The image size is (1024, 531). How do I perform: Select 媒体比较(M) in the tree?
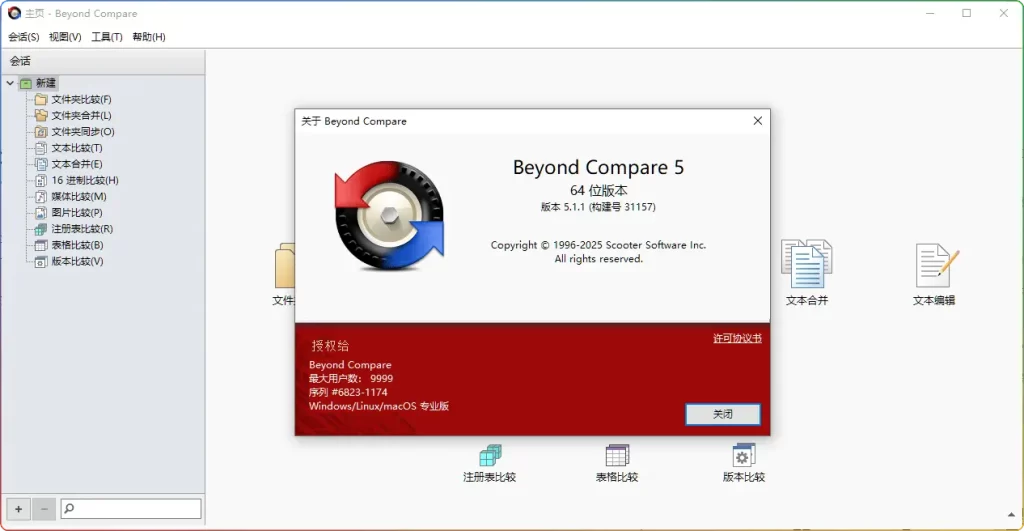(x=79, y=197)
